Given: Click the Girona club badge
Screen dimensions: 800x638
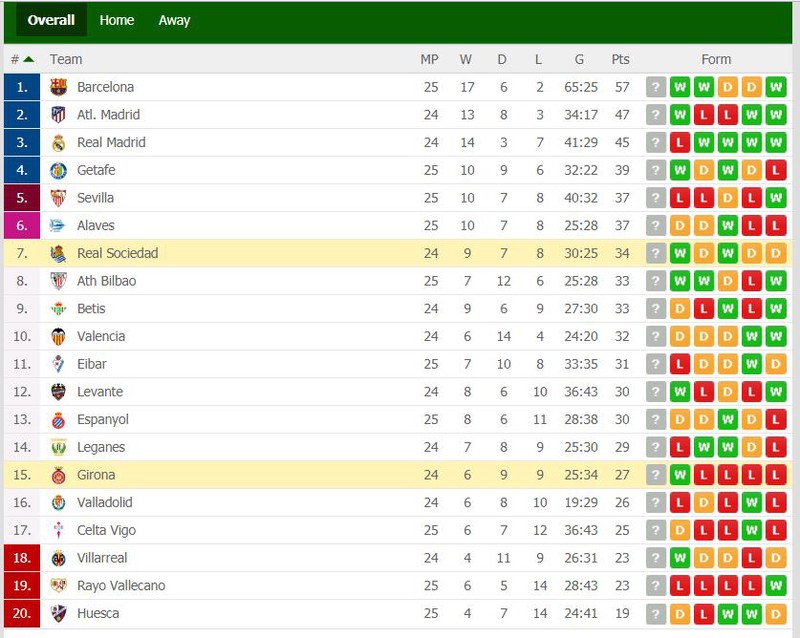Looking at the screenshot, I should [x=58, y=475].
